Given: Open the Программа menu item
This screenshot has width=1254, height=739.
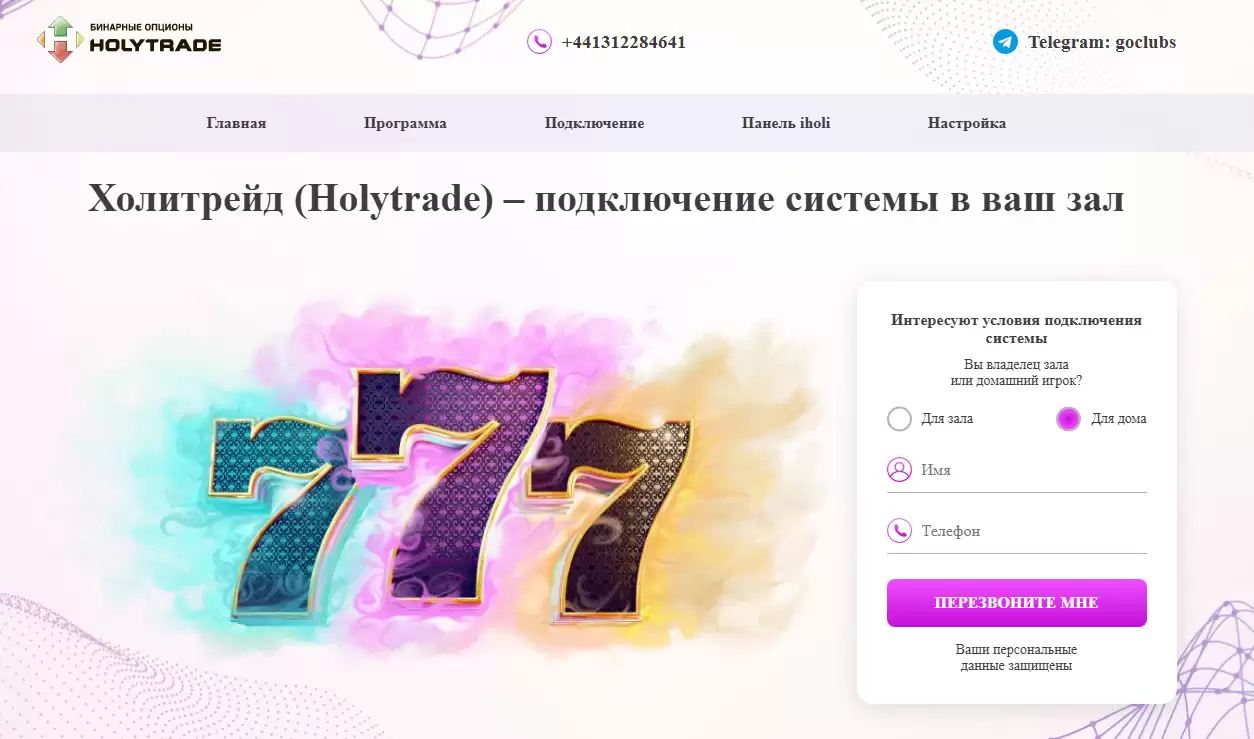Looking at the screenshot, I should pos(405,123).
